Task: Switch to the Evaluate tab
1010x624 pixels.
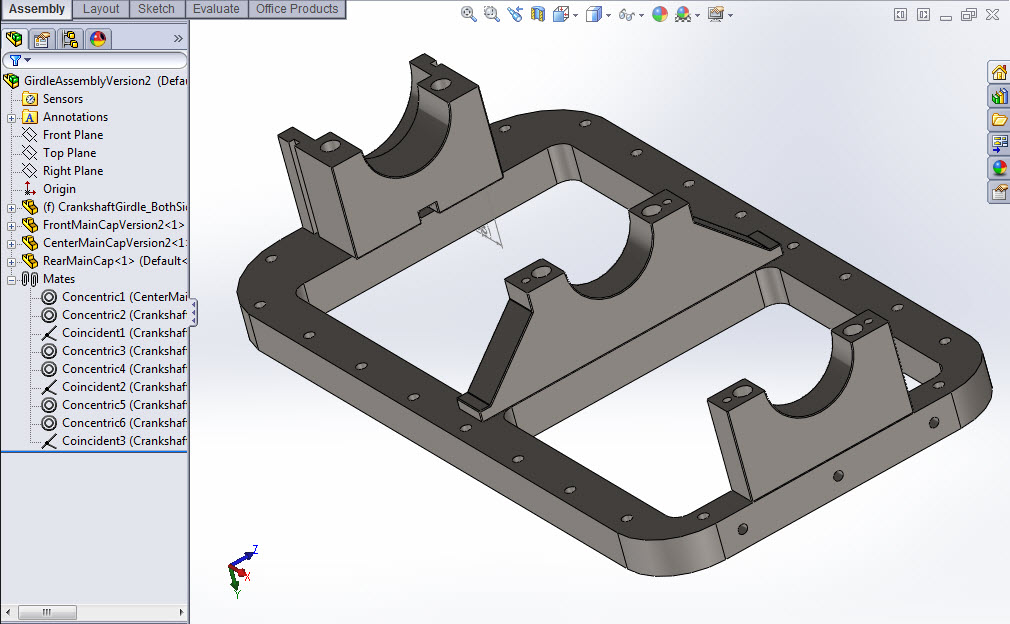Action: click(x=216, y=9)
